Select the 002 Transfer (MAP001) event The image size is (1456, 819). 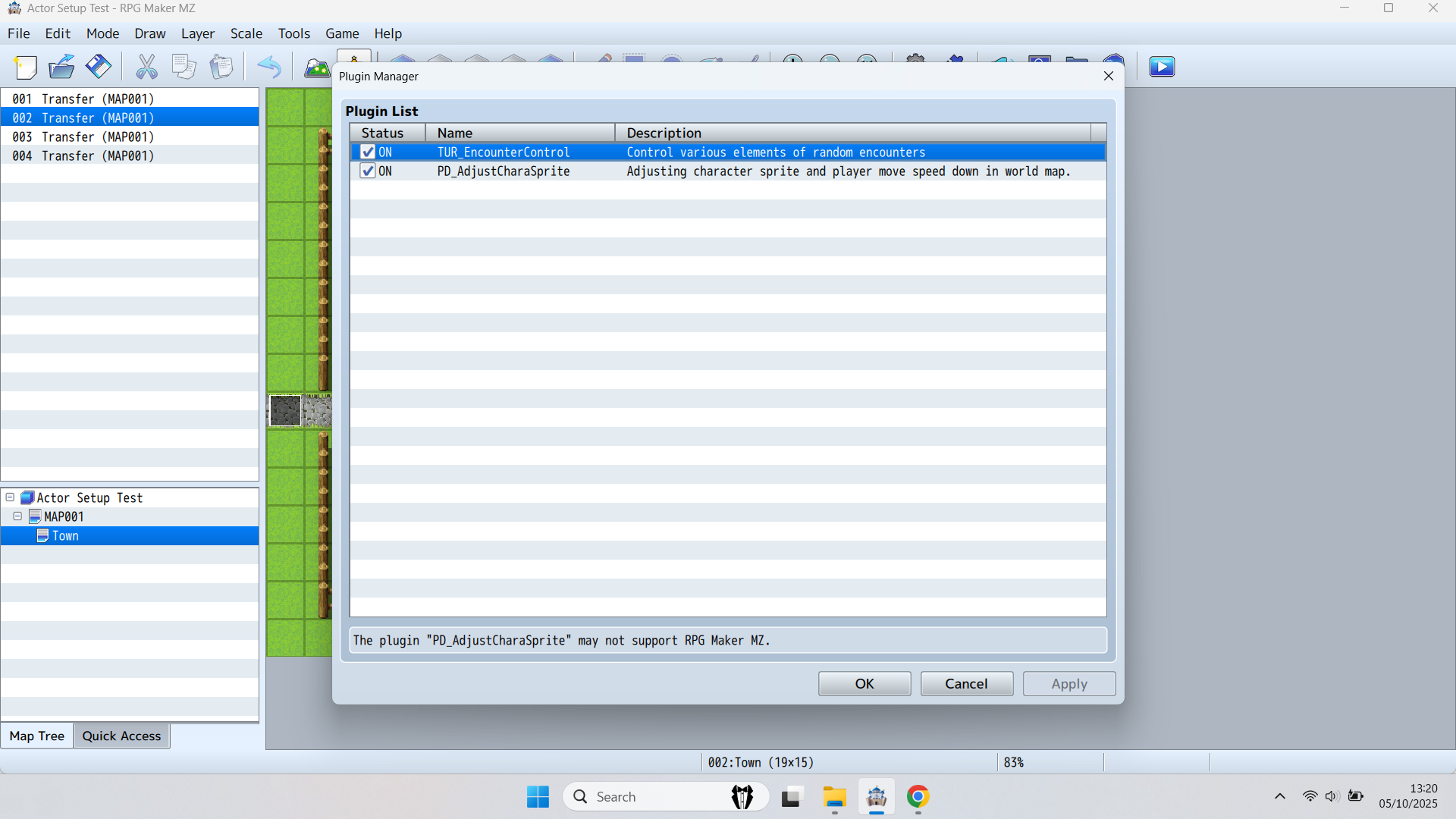pos(130,118)
